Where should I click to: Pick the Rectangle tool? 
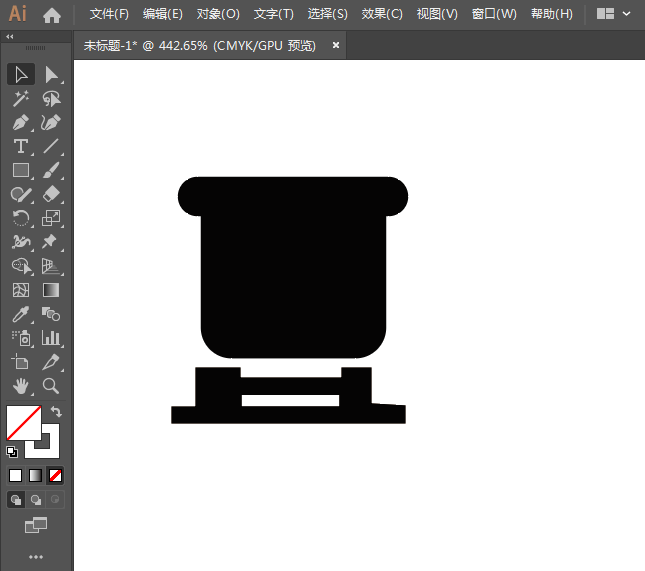(20, 170)
